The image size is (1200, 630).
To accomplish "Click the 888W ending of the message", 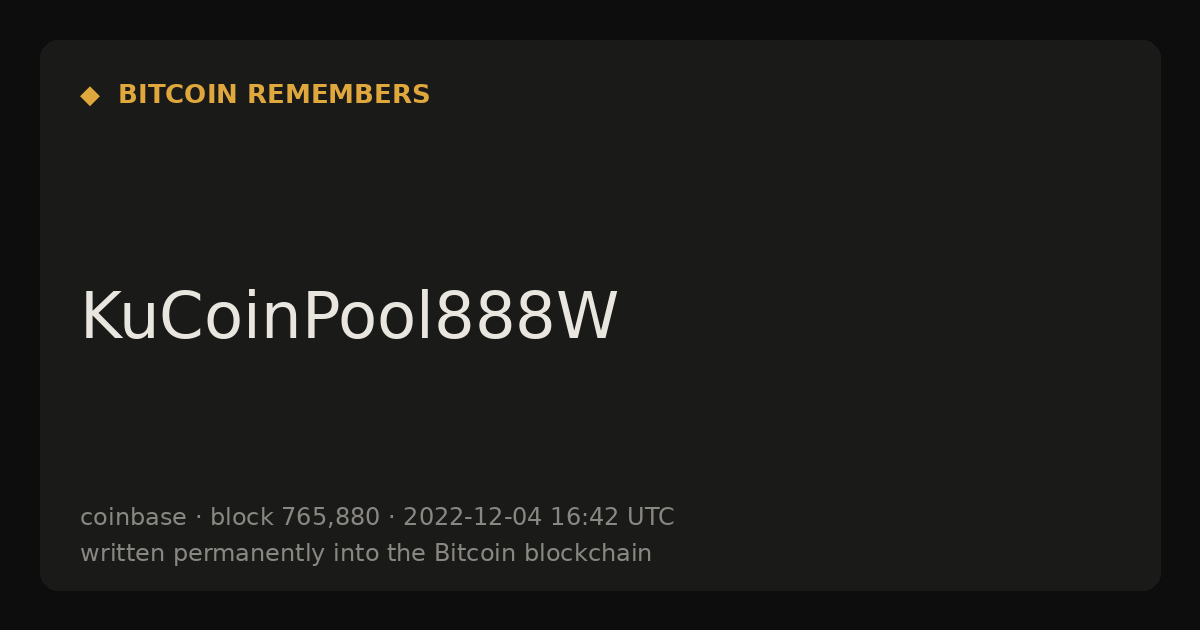I will point(527,317).
